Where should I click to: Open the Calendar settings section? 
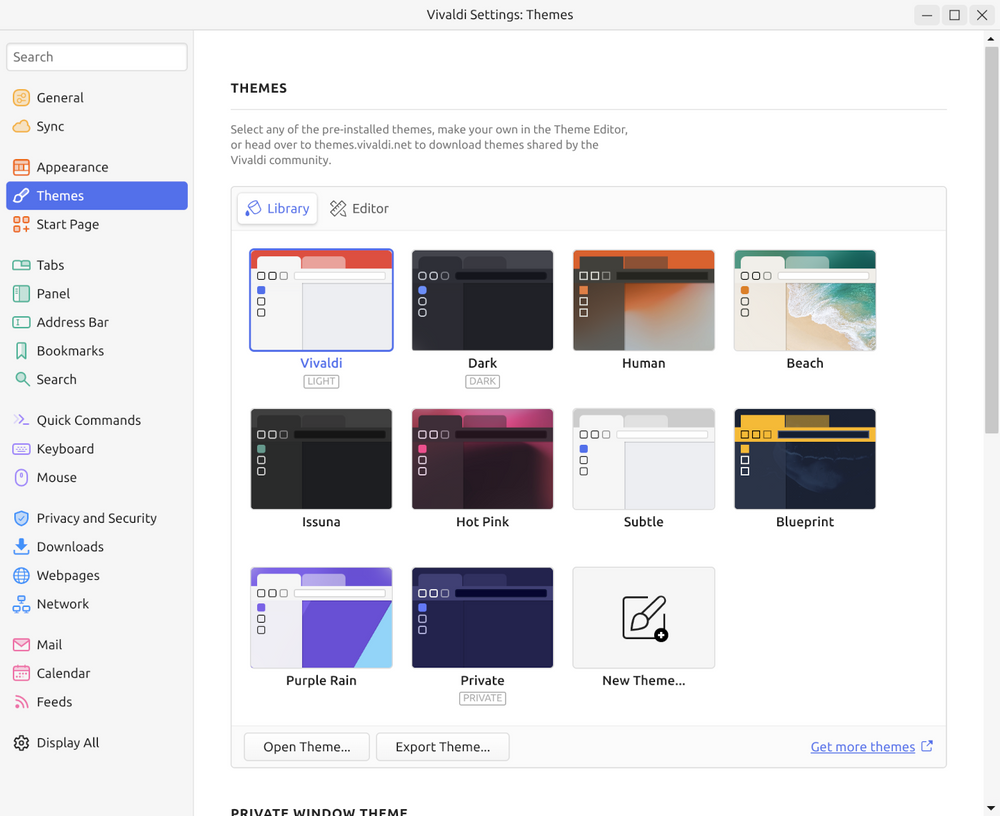[x=65, y=672]
